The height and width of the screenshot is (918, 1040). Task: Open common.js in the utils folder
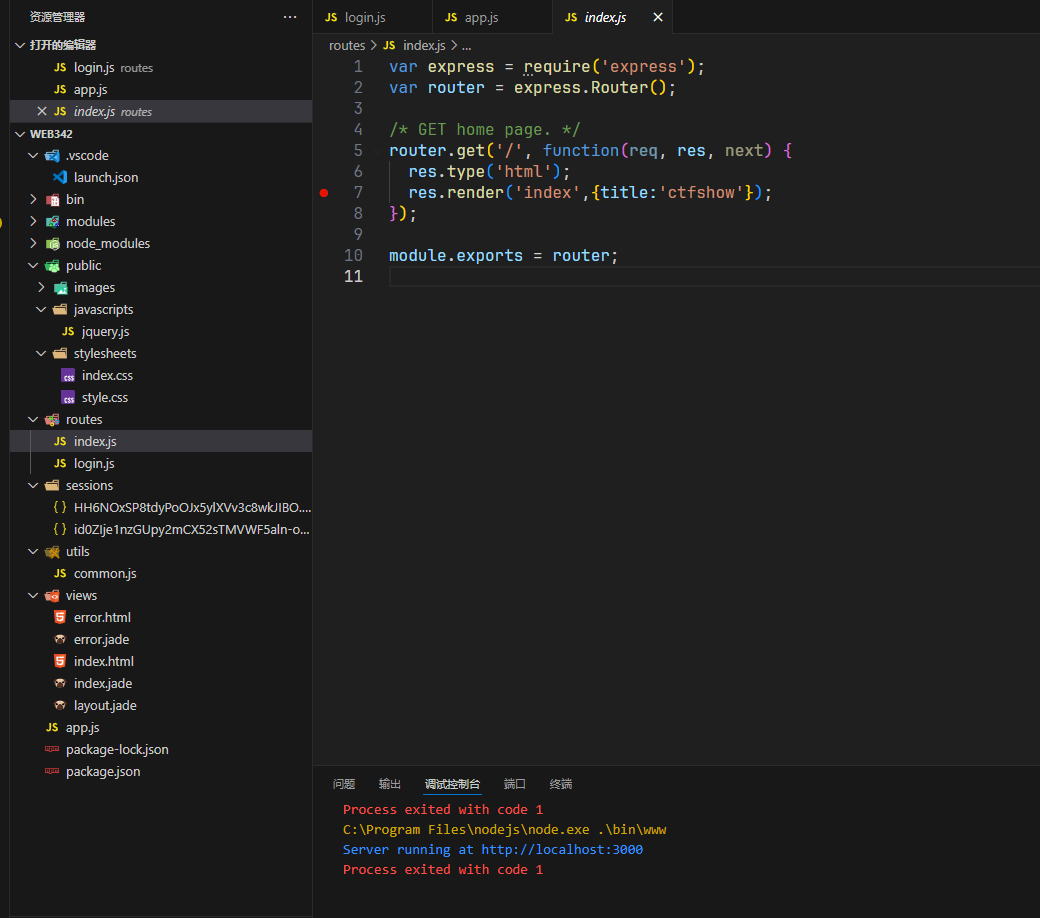point(105,573)
